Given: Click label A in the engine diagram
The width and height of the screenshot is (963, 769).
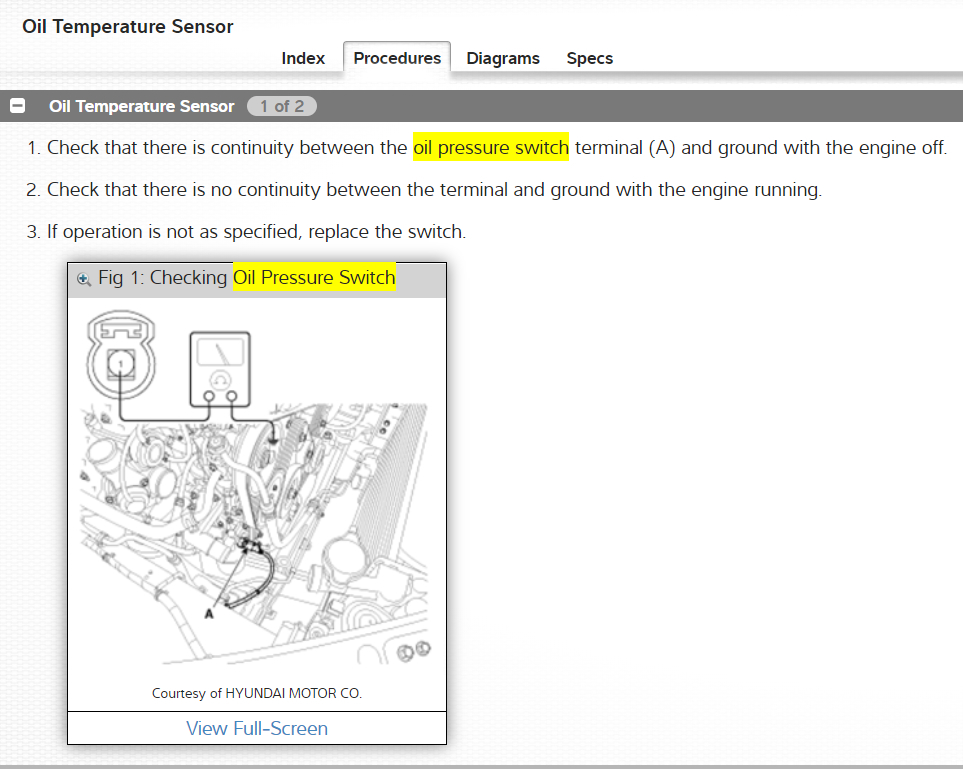Looking at the screenshot, I should 209,613.
